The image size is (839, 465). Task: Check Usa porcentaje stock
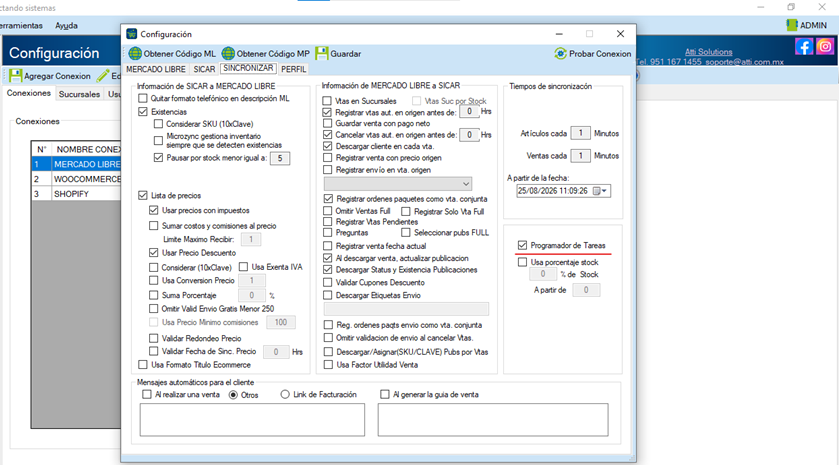(522, 262)
